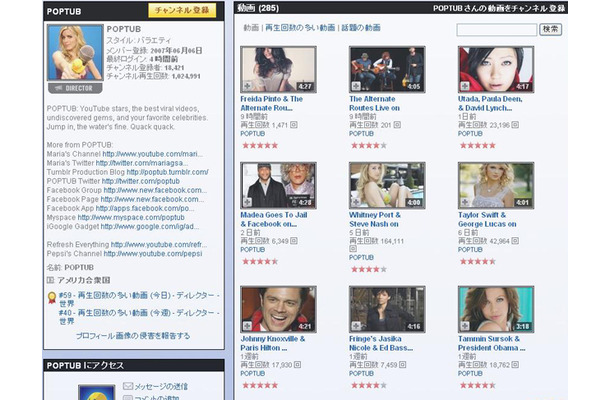
Task: Open POPTUB uploader link under the Freida Pinto video
Action: click(x=252, y=133)
